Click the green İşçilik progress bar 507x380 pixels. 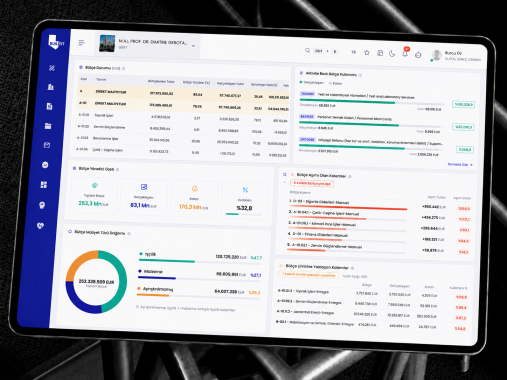coord(200,262)
